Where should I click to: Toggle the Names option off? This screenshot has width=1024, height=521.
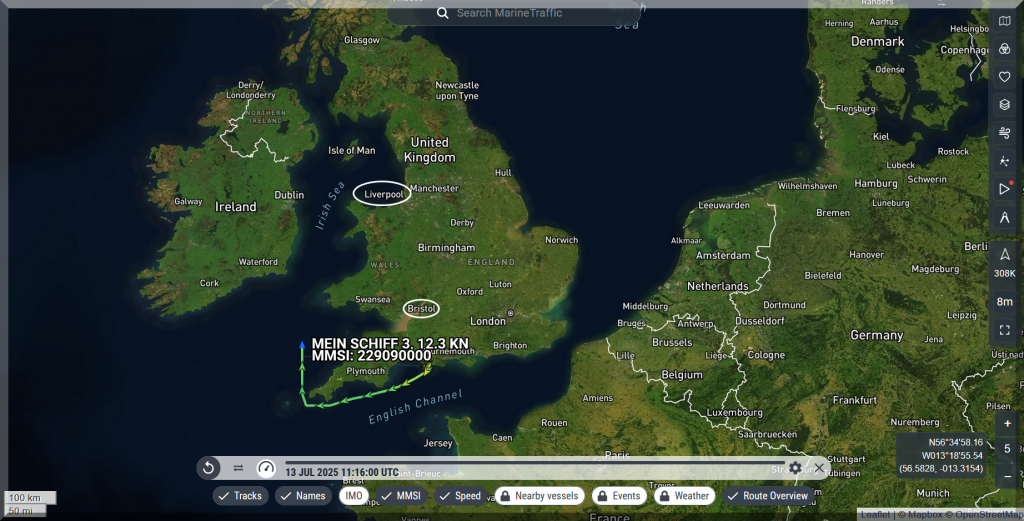point(302,496)
